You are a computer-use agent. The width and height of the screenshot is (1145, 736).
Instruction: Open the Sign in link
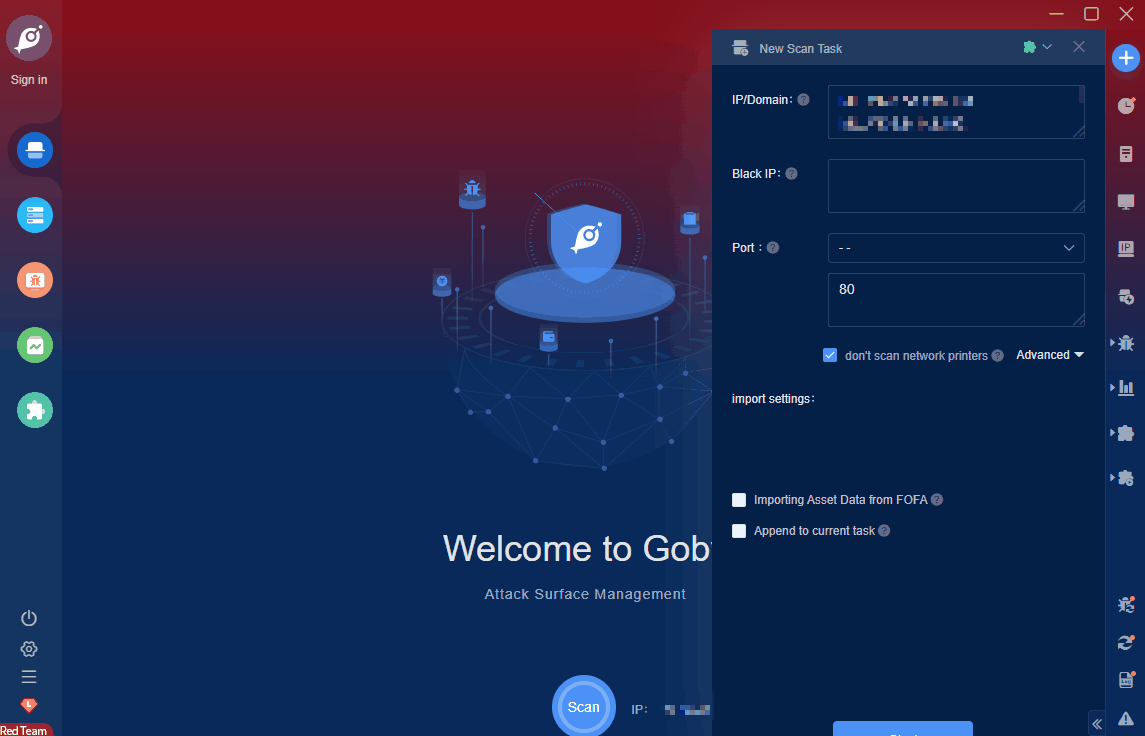(x=29, y=80)
